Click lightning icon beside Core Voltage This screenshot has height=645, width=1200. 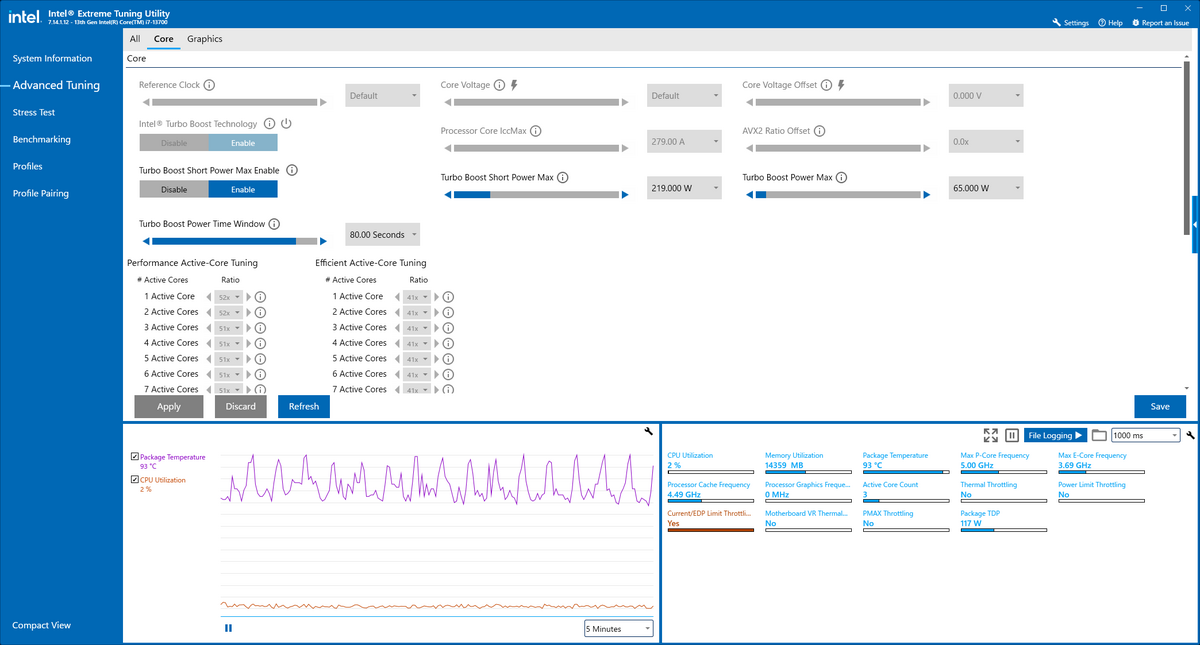pyautogui.click(x=514, y=85)
